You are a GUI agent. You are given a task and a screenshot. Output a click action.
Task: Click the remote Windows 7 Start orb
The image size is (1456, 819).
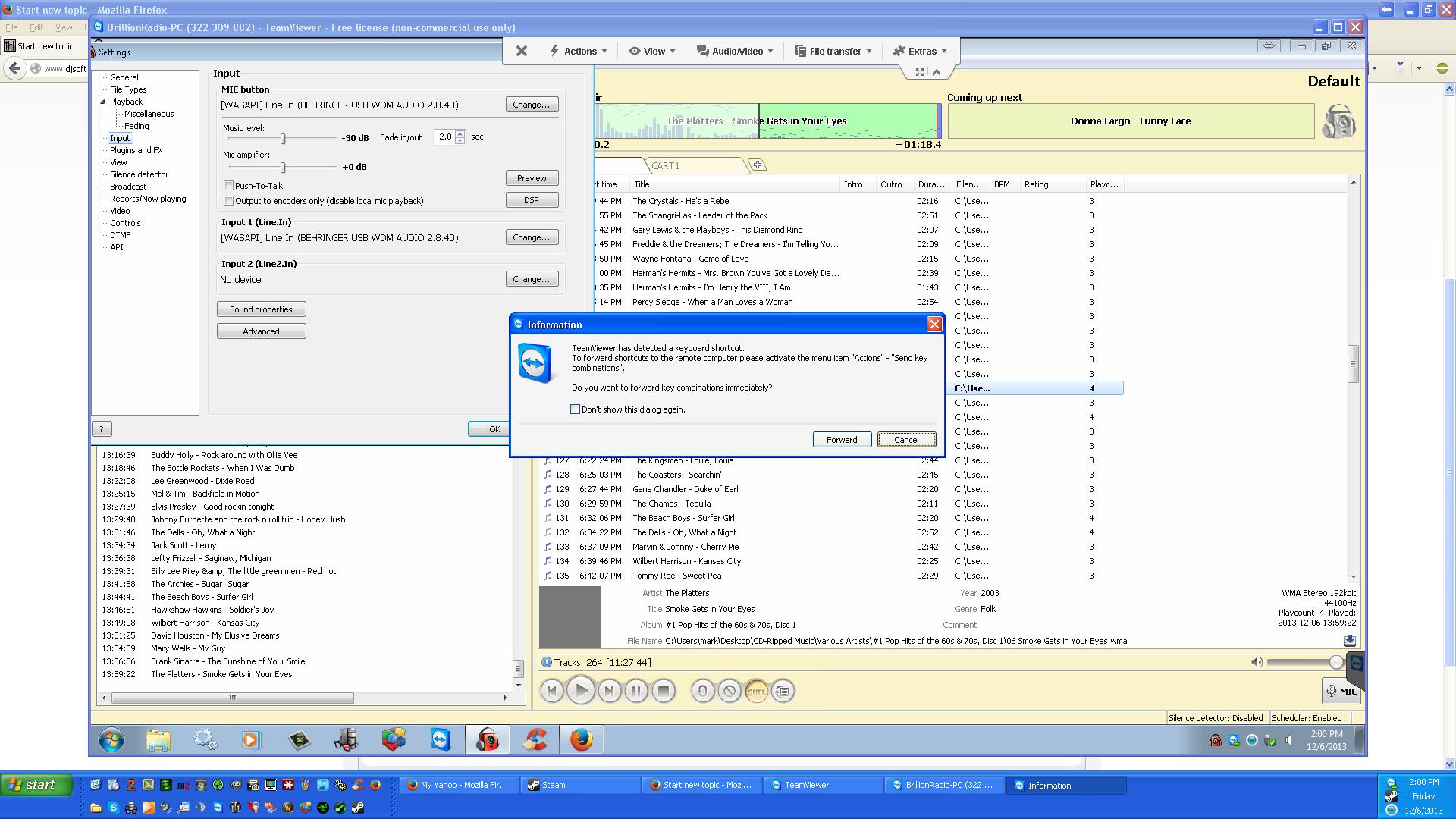click(111, 739)
